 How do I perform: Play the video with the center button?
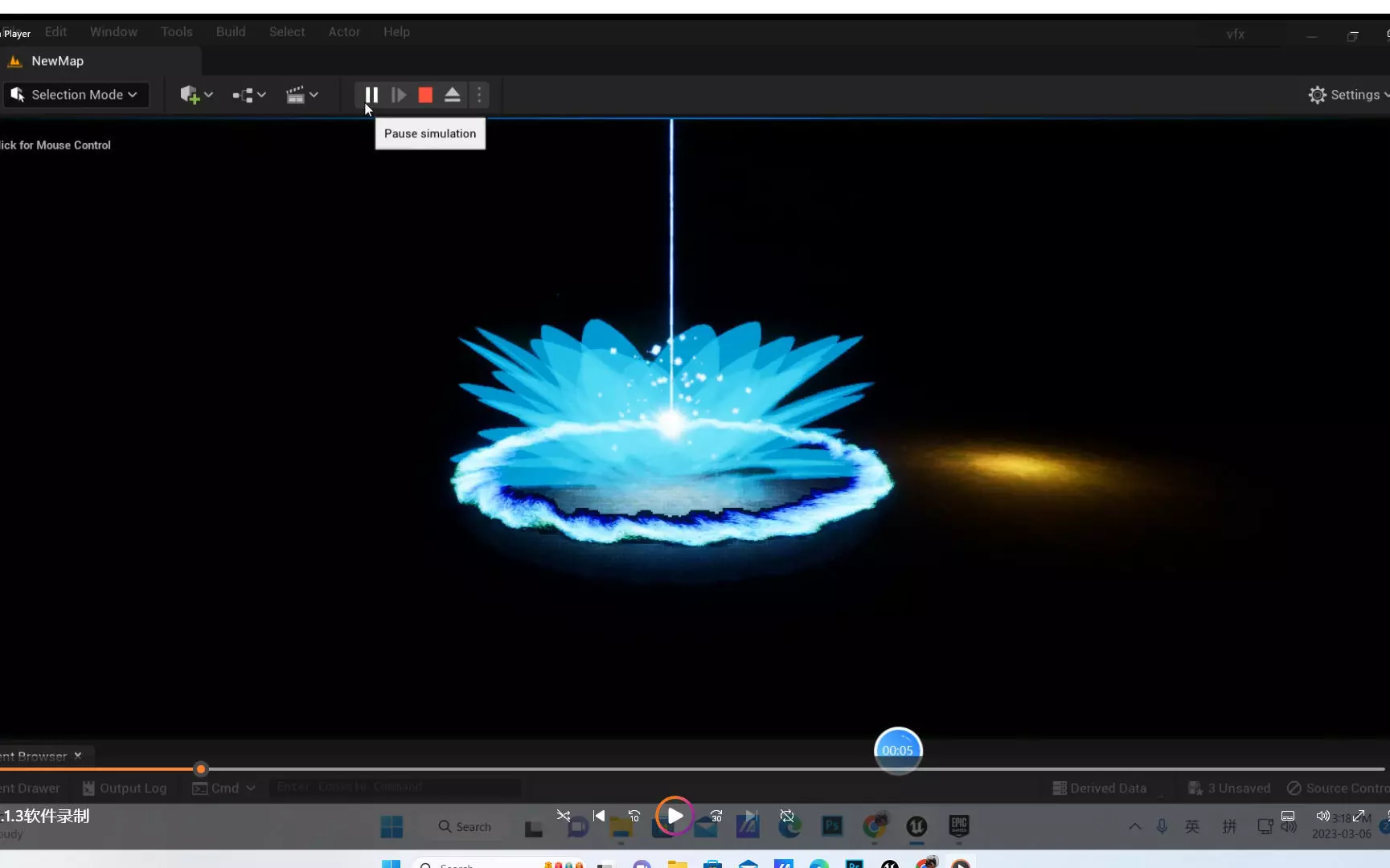pyautogui.click(x=674, y=817)
